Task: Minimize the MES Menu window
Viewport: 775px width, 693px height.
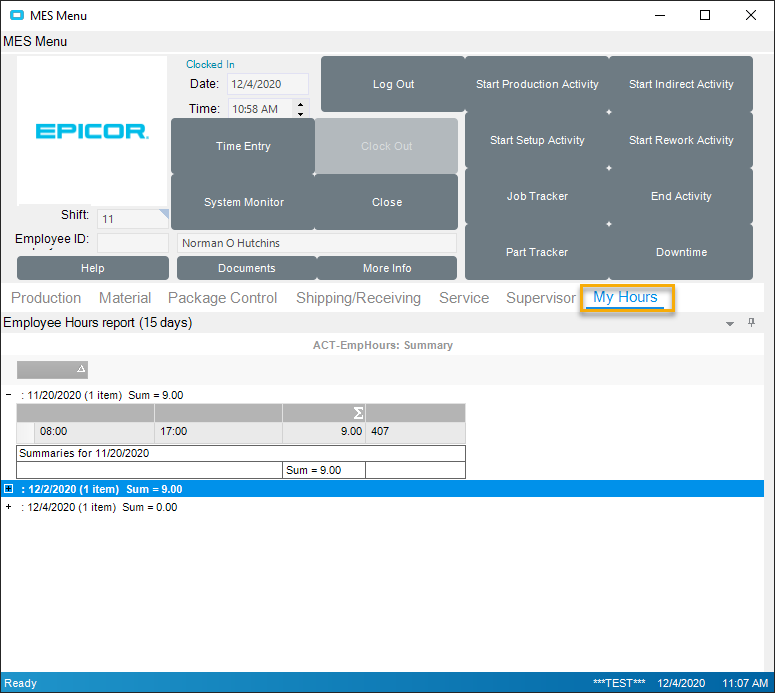Action: click(x=660, y=15)
